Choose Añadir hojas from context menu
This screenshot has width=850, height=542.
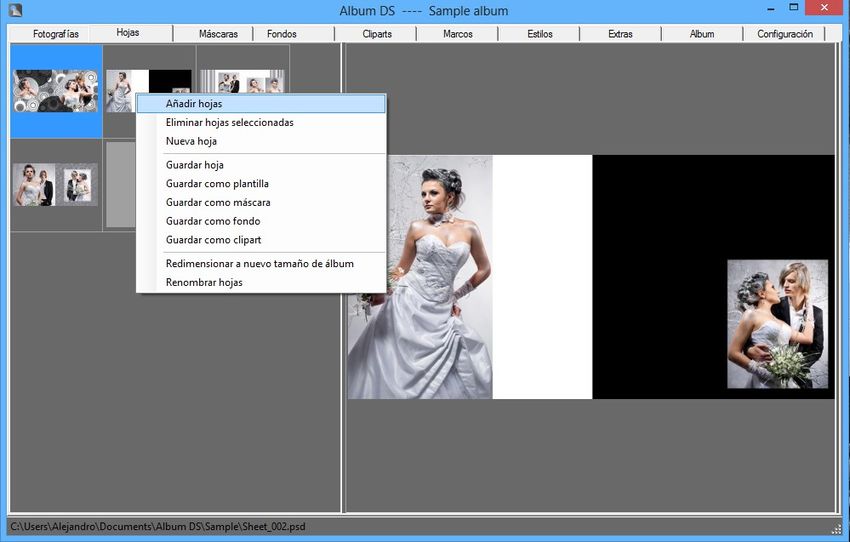coord(194,104)
